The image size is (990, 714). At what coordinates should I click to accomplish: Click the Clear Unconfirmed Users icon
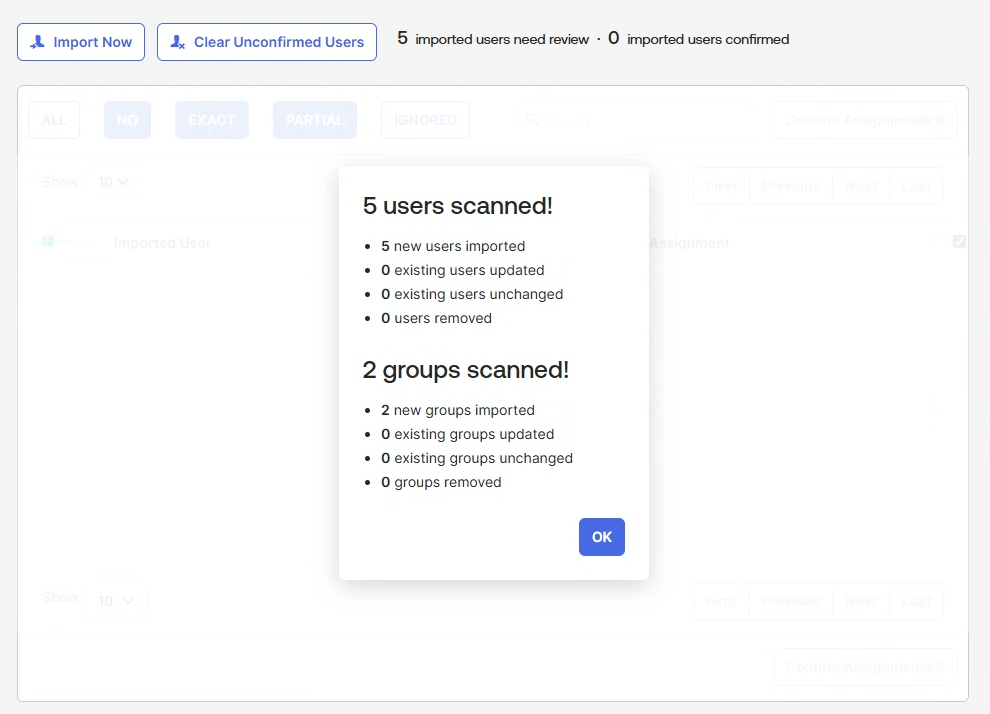click(x=177, y=42)
